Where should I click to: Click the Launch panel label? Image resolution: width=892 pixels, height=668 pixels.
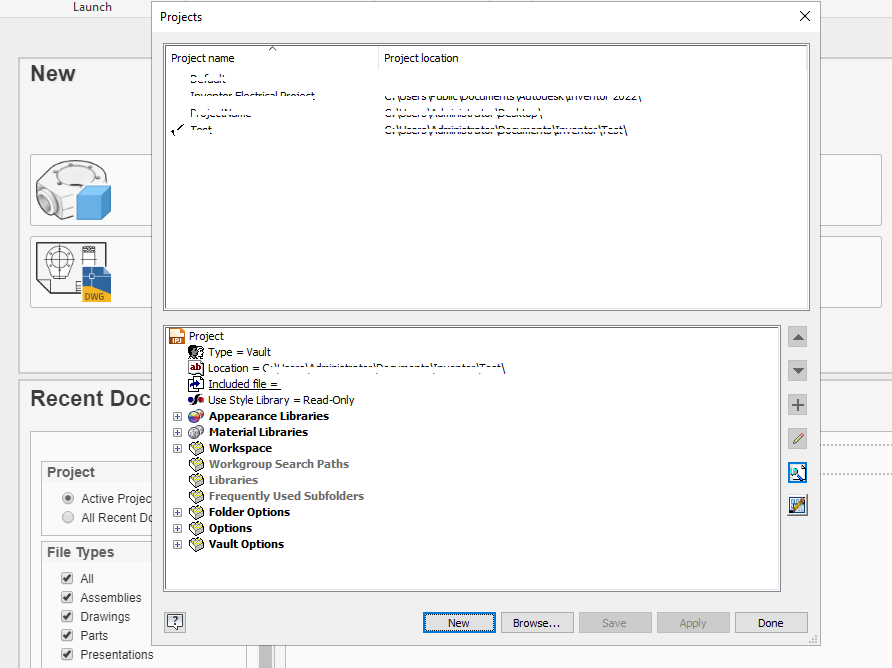(x=92, y=7)
